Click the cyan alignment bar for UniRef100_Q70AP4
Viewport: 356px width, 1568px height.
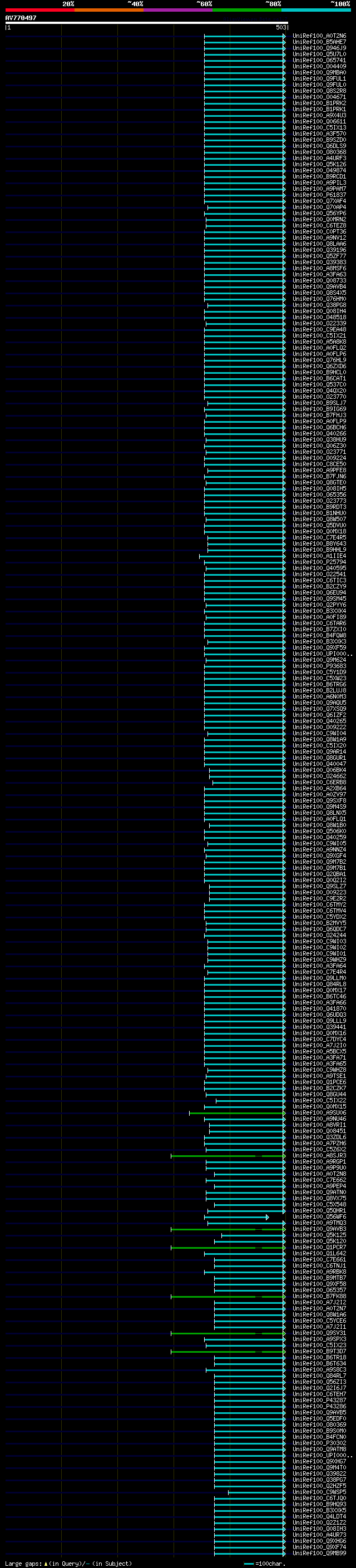point(246,207)
